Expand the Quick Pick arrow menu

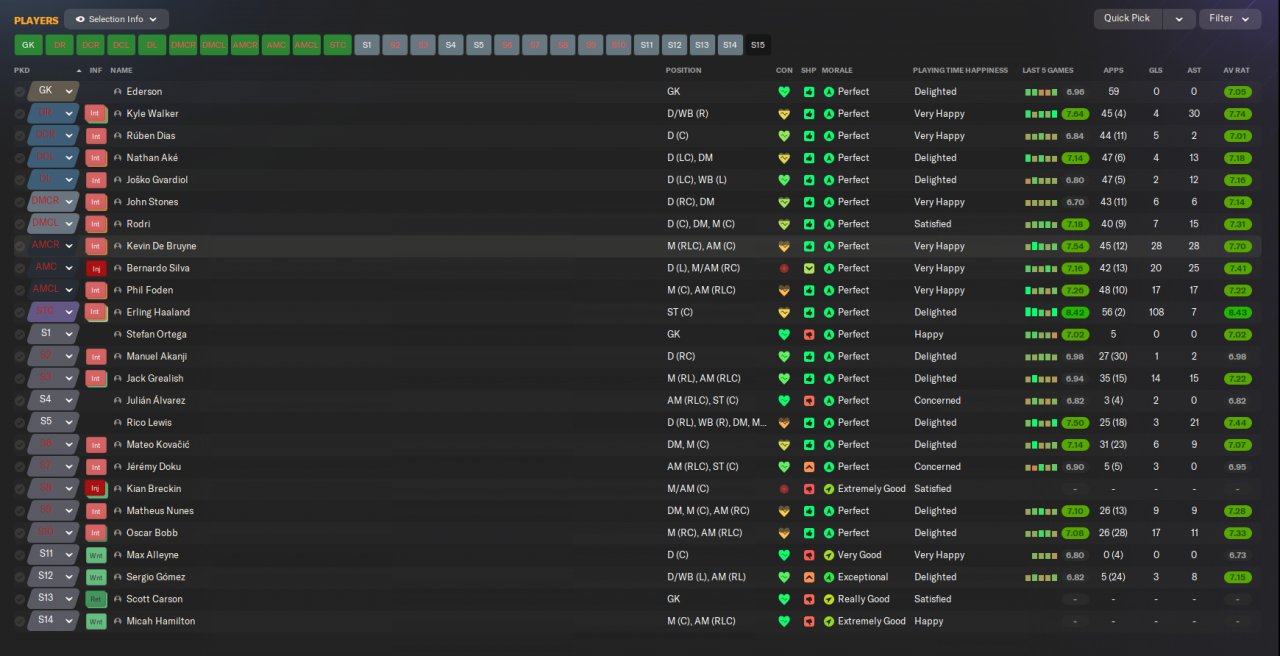(1180, 19)
